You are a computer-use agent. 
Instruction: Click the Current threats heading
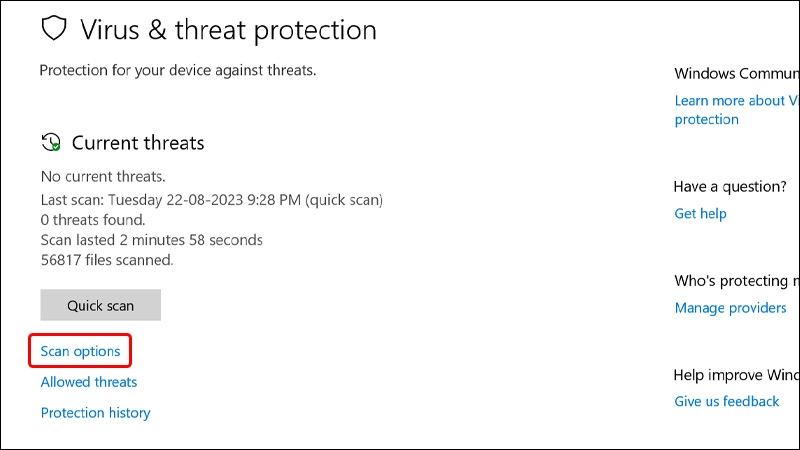[138, 143]
